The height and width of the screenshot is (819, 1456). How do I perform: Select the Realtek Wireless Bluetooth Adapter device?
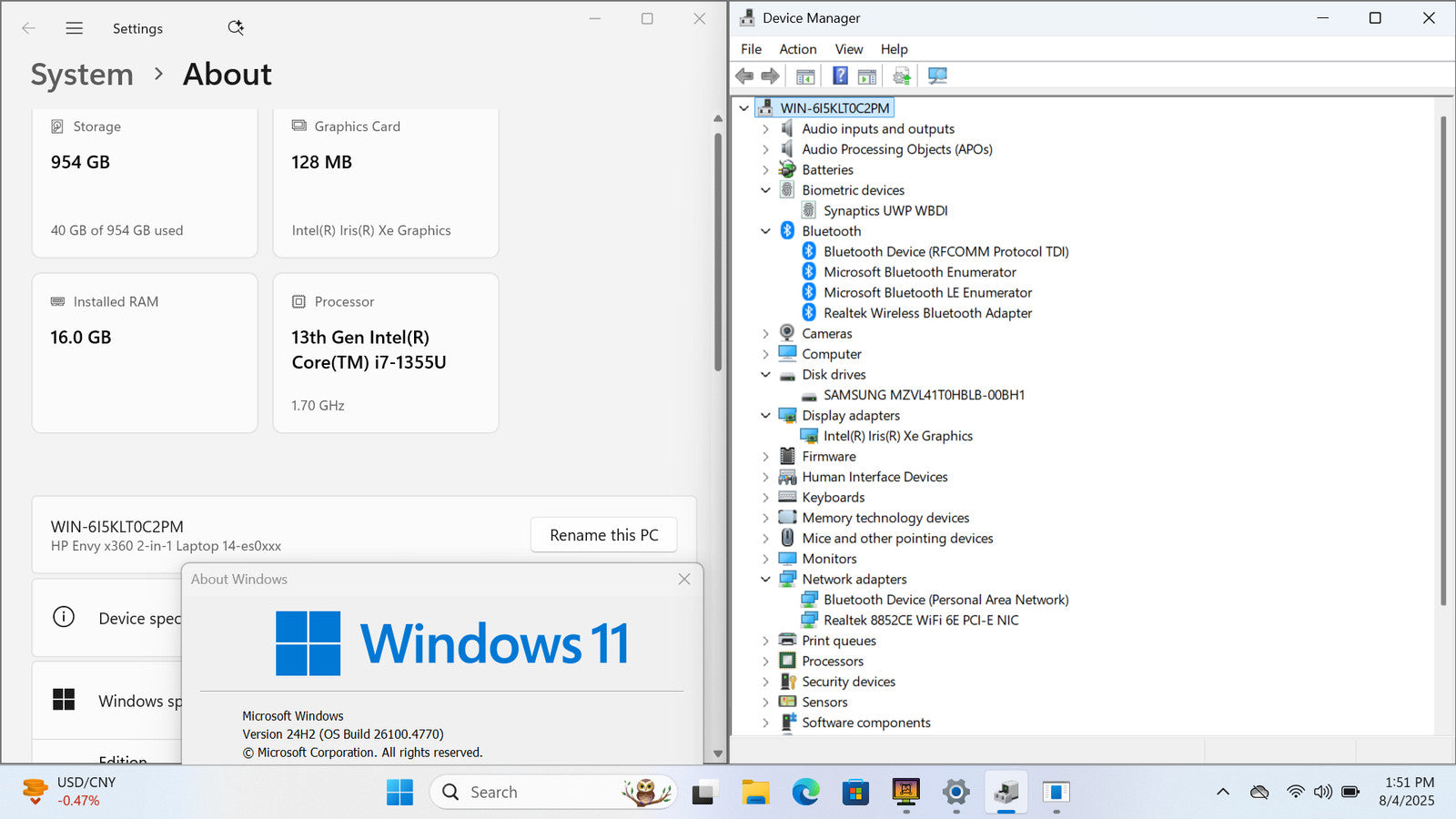tap(927, 313)
